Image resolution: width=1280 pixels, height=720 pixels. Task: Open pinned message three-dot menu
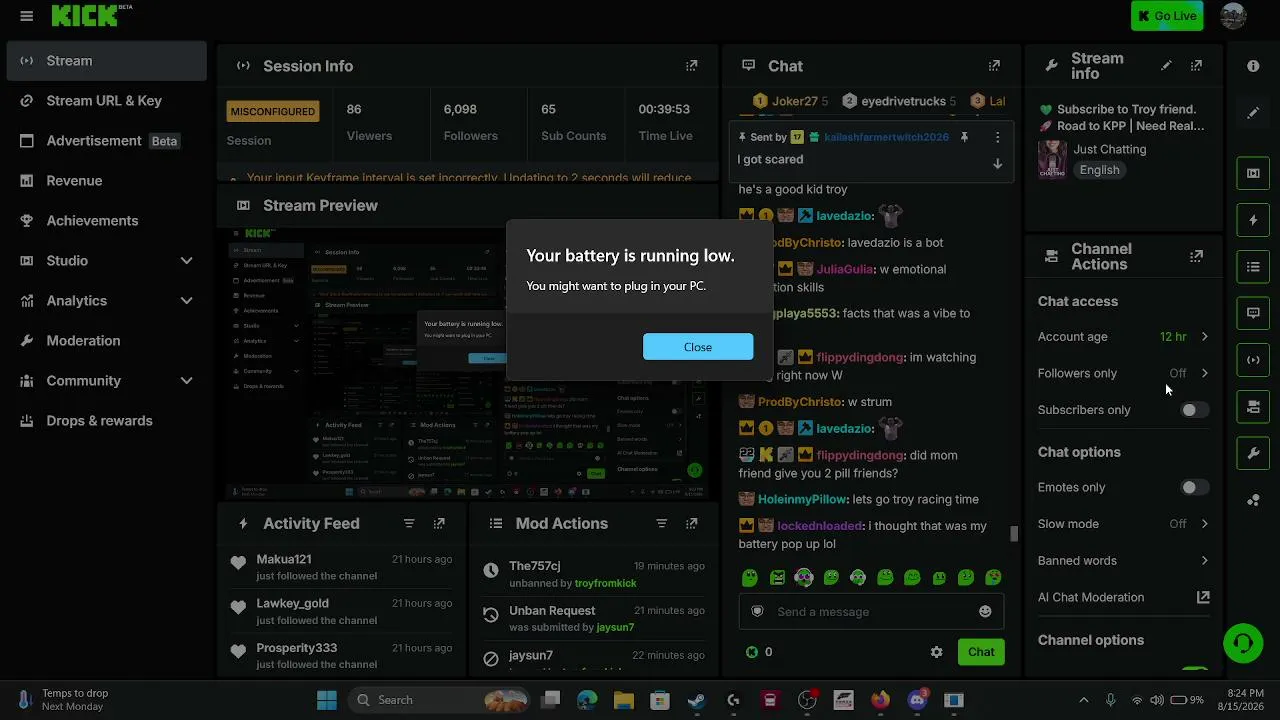tap(997, 137)
